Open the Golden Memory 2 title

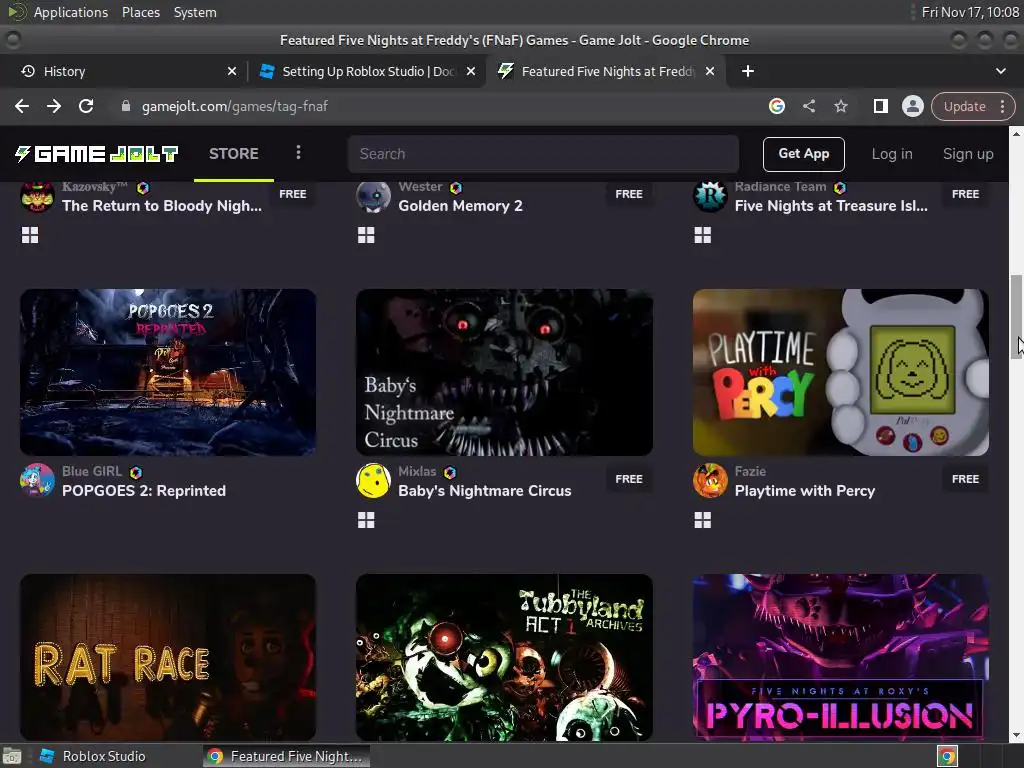pyautogui.click(x=460, y=206)
